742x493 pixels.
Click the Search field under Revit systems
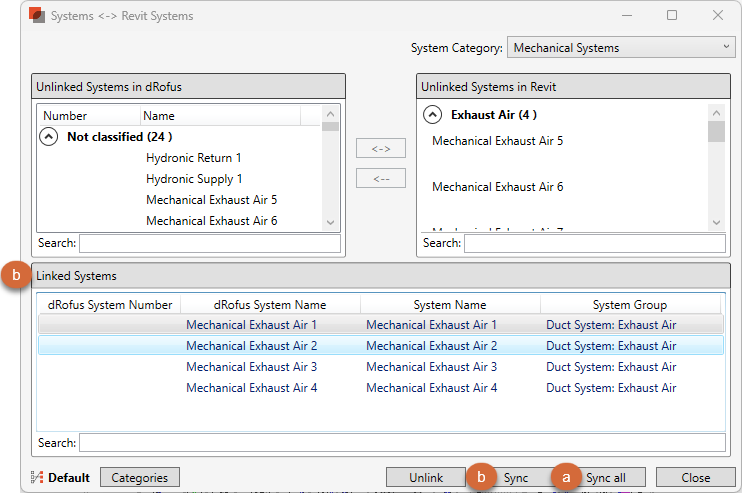[594, 243]
